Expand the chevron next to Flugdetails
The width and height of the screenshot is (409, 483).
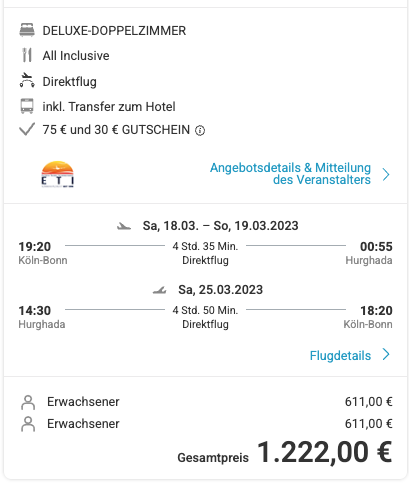pyautogui.click(x=386, y=354)
